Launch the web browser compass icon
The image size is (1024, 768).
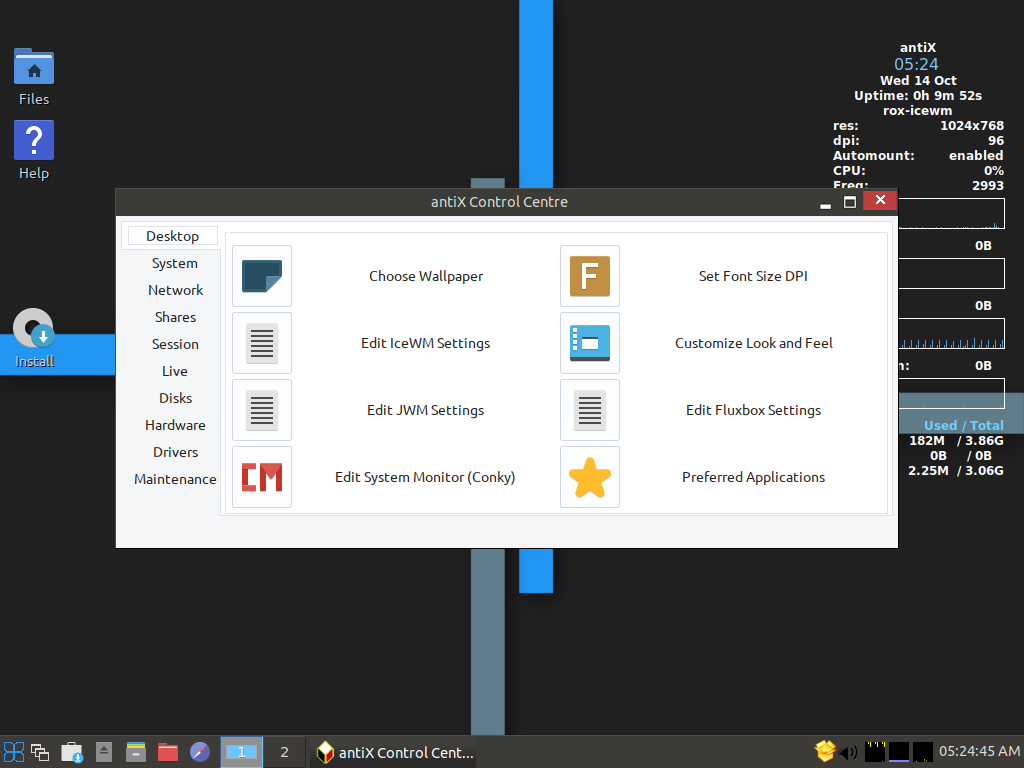pos(200,752)
